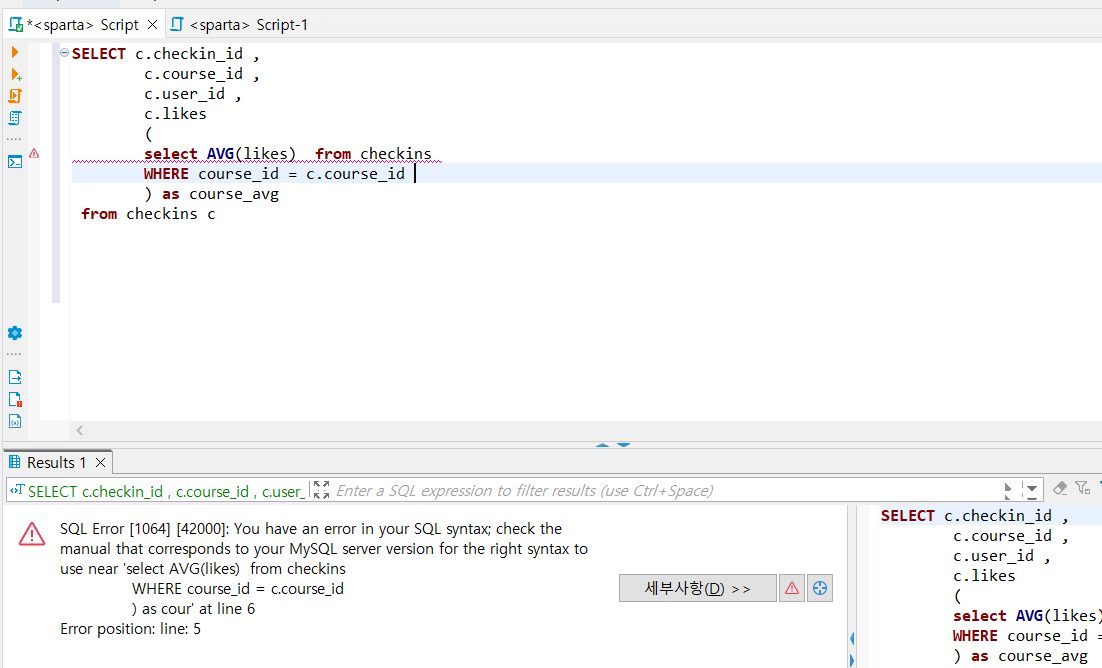Image resolution: width=1102 pixels, height=668 pixels.
Task: Clear filters using the eraser icon
Action: point(1060,488)
